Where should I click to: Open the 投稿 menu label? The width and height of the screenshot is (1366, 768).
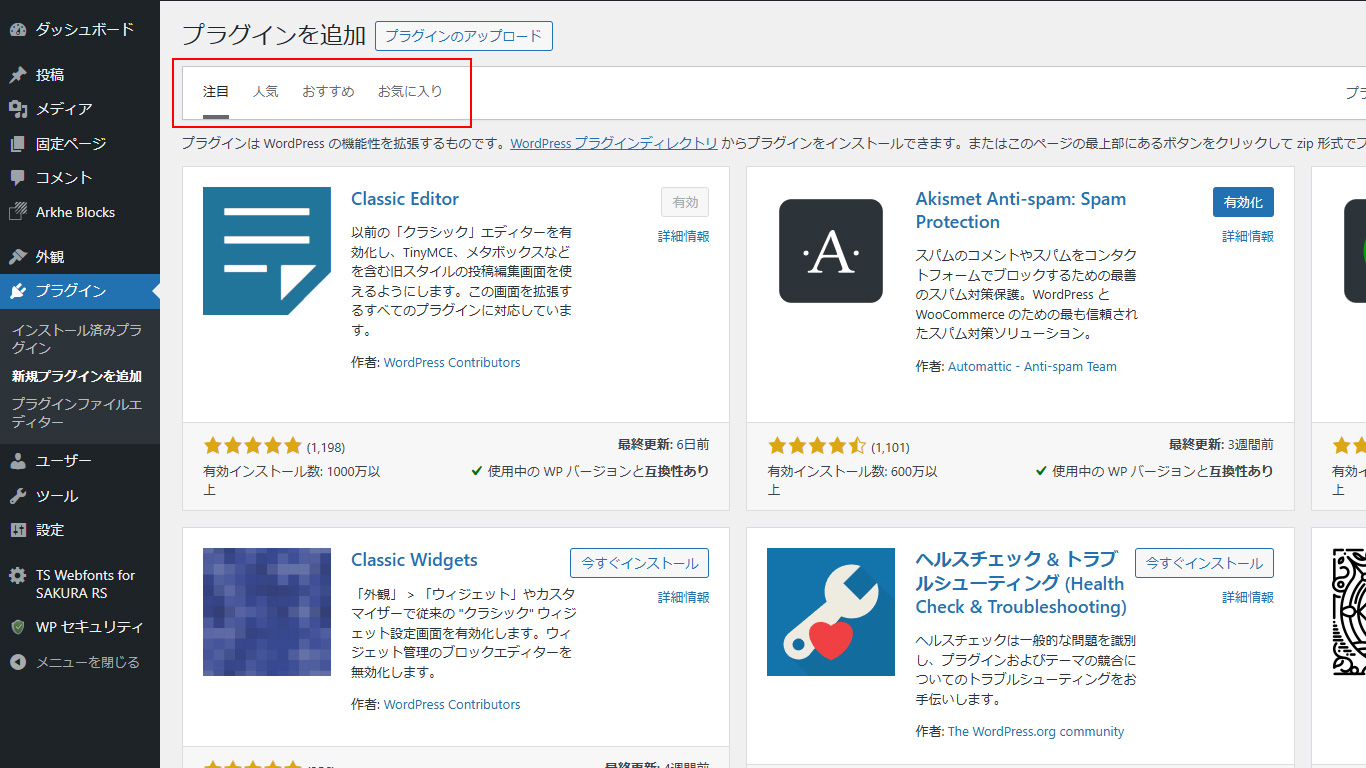(x=50, y=75)
